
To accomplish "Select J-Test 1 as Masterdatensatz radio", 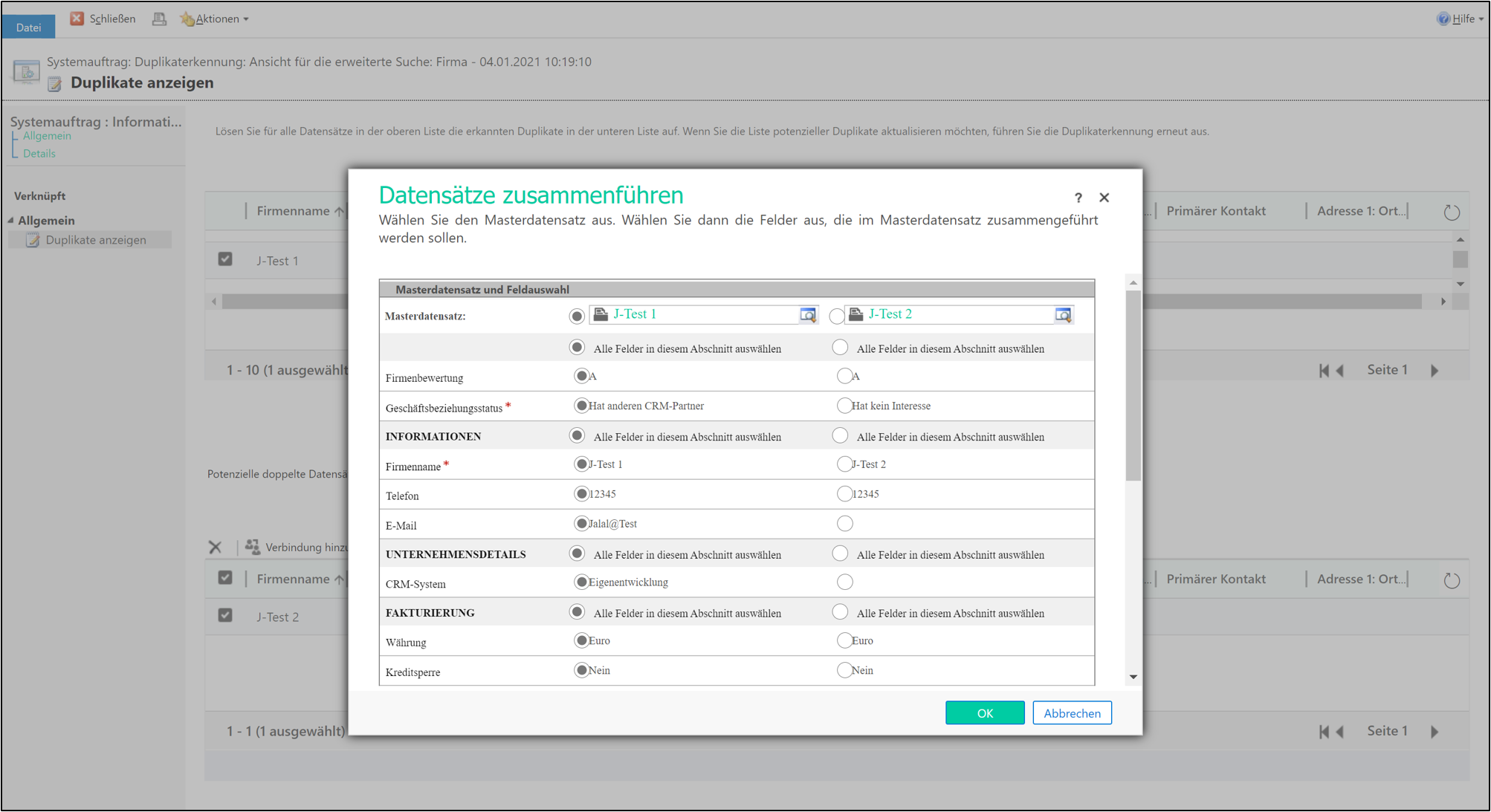I will 577,316.
